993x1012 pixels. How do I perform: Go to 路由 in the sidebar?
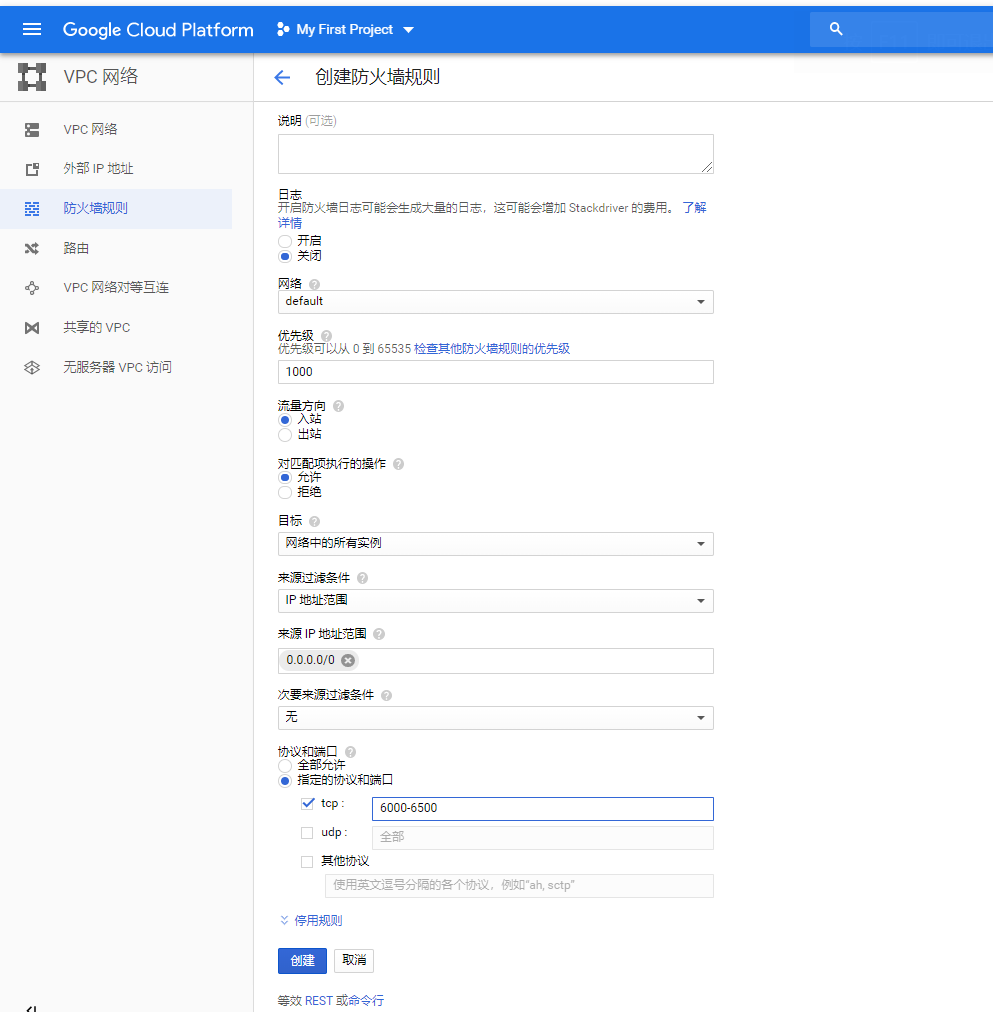click(x=116, y=248)
